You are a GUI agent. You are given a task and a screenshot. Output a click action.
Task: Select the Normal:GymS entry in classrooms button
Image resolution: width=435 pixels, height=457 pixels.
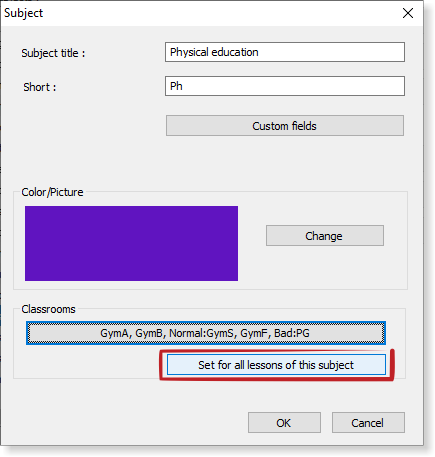[x=201, y=333]
